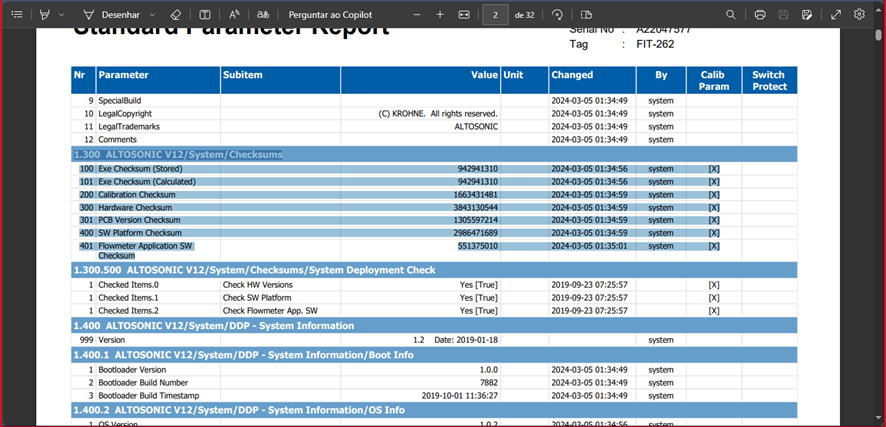886x427 pixels.
Task: Open the find in document search
Action: [x=731, y=15]
